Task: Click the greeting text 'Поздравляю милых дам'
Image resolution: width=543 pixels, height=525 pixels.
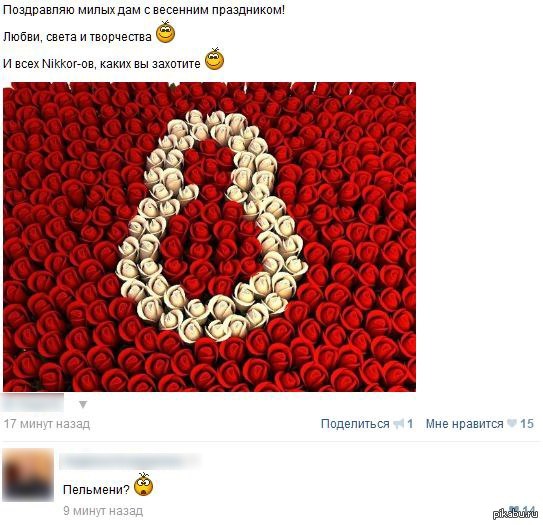Action: point(71,10)
